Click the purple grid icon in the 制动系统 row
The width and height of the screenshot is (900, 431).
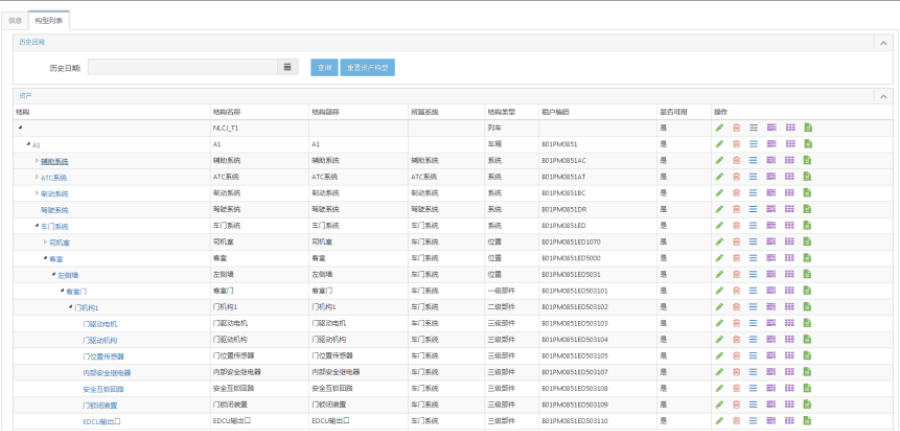(790, 193)
